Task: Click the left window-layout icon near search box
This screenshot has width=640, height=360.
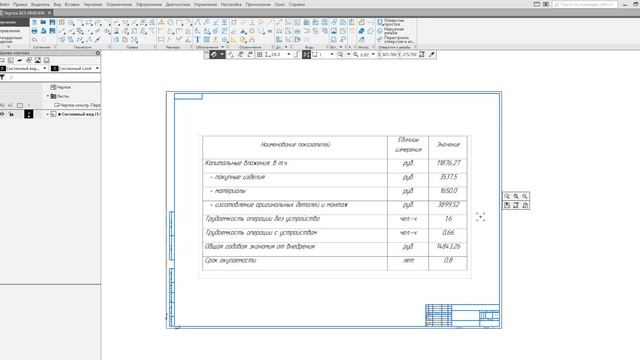Action: [537, 4]
